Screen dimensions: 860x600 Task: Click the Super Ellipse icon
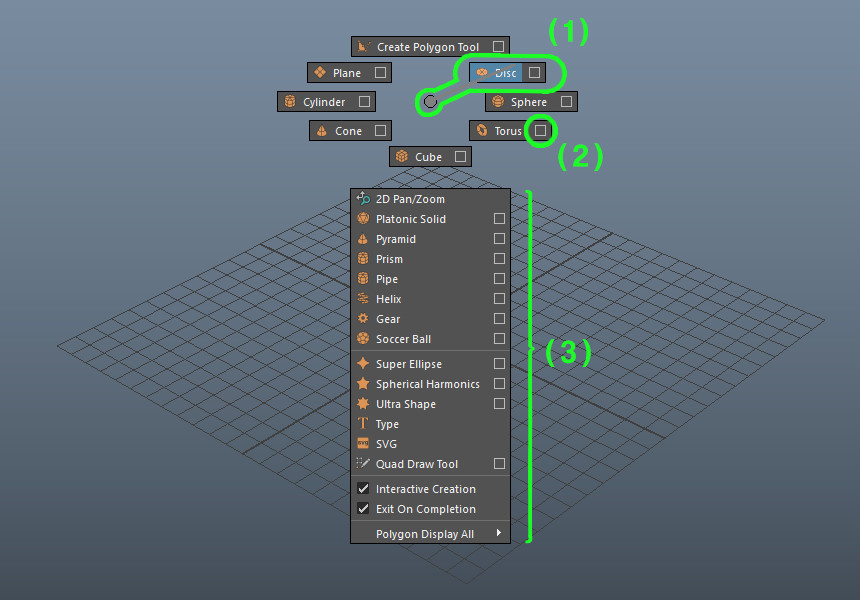coord(363,364)
